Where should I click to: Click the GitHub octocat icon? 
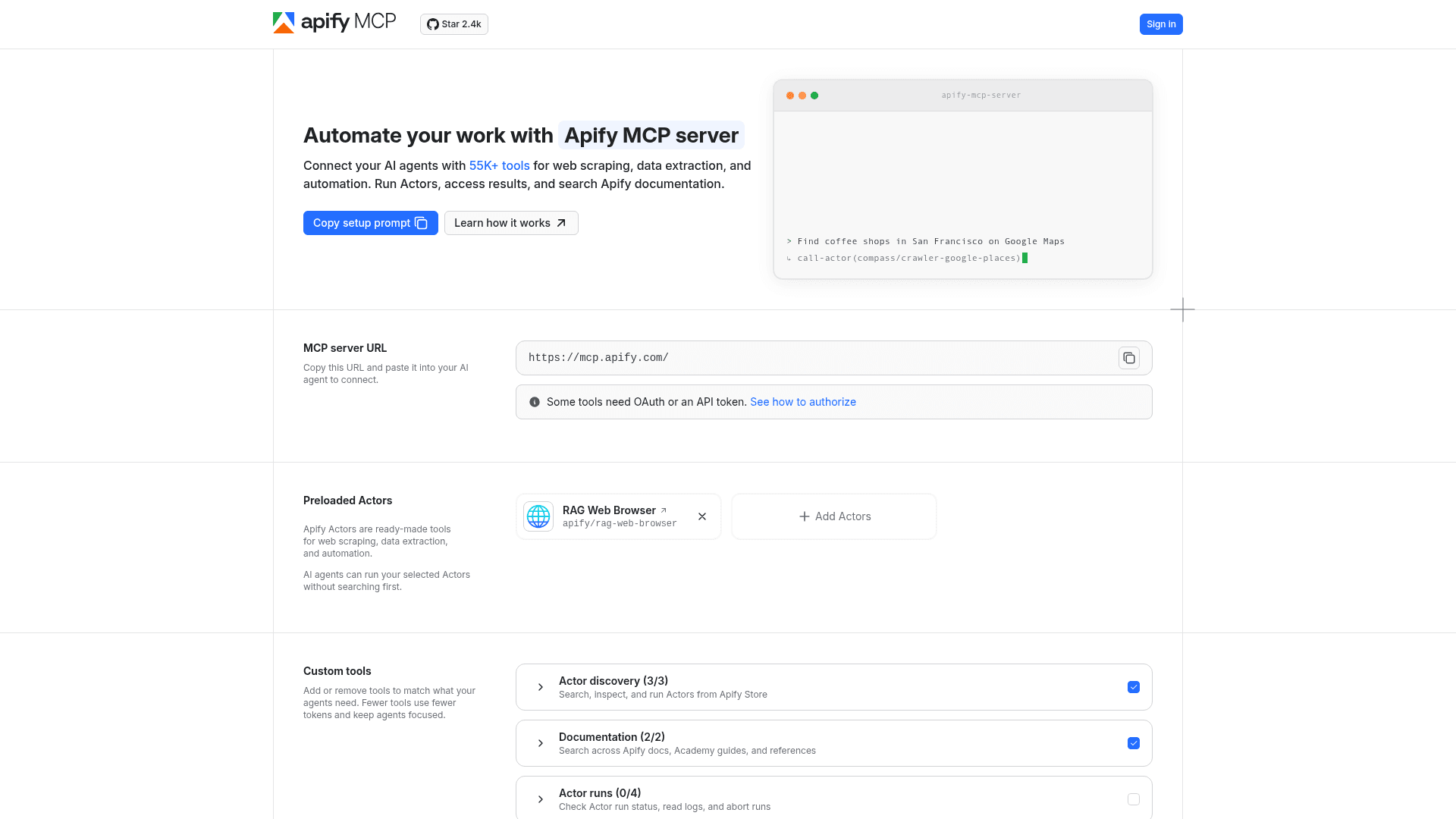(x=432, y=24)
